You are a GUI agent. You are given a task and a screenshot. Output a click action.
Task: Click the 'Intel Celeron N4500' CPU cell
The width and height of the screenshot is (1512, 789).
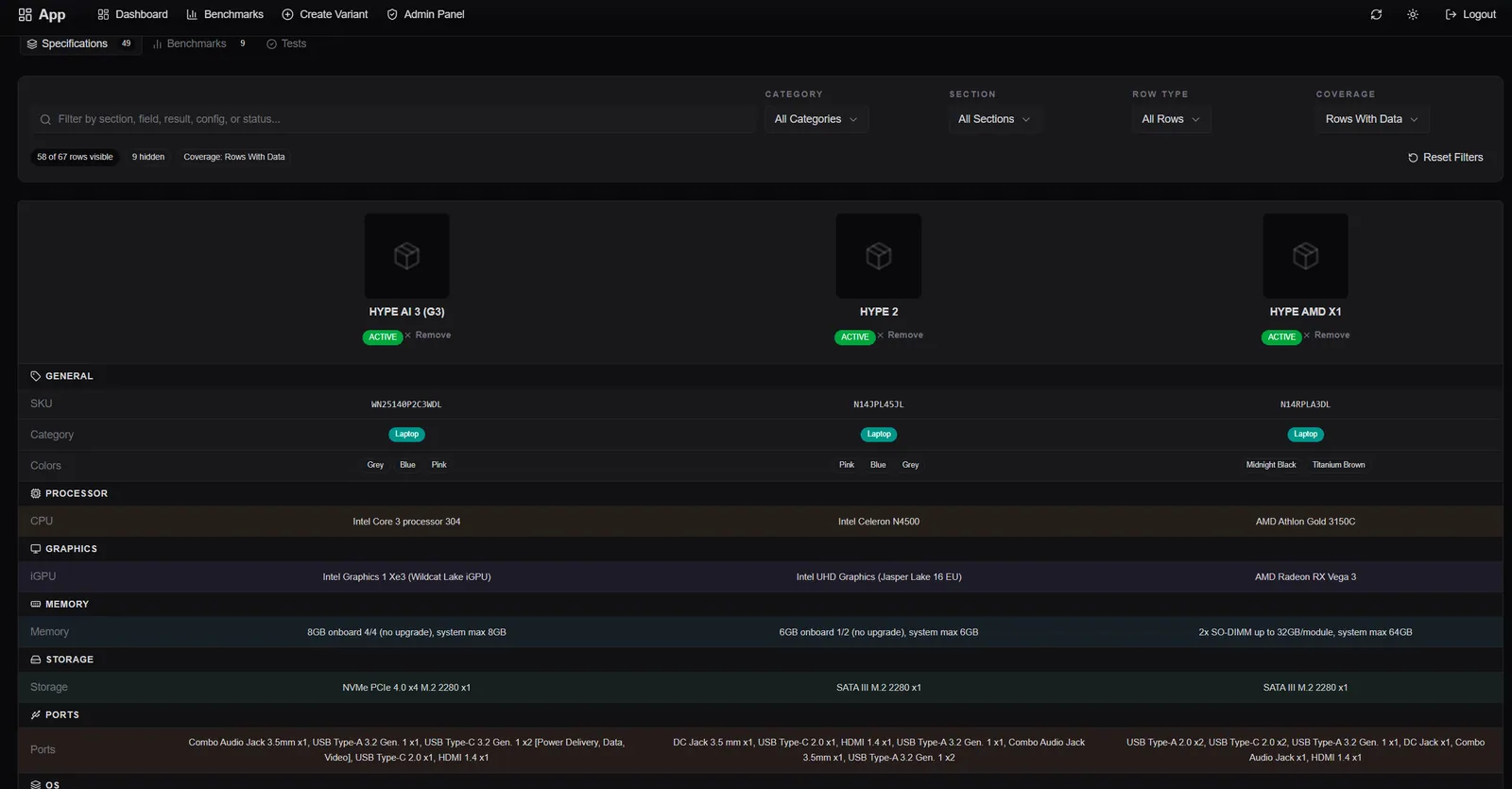point(879,522)
